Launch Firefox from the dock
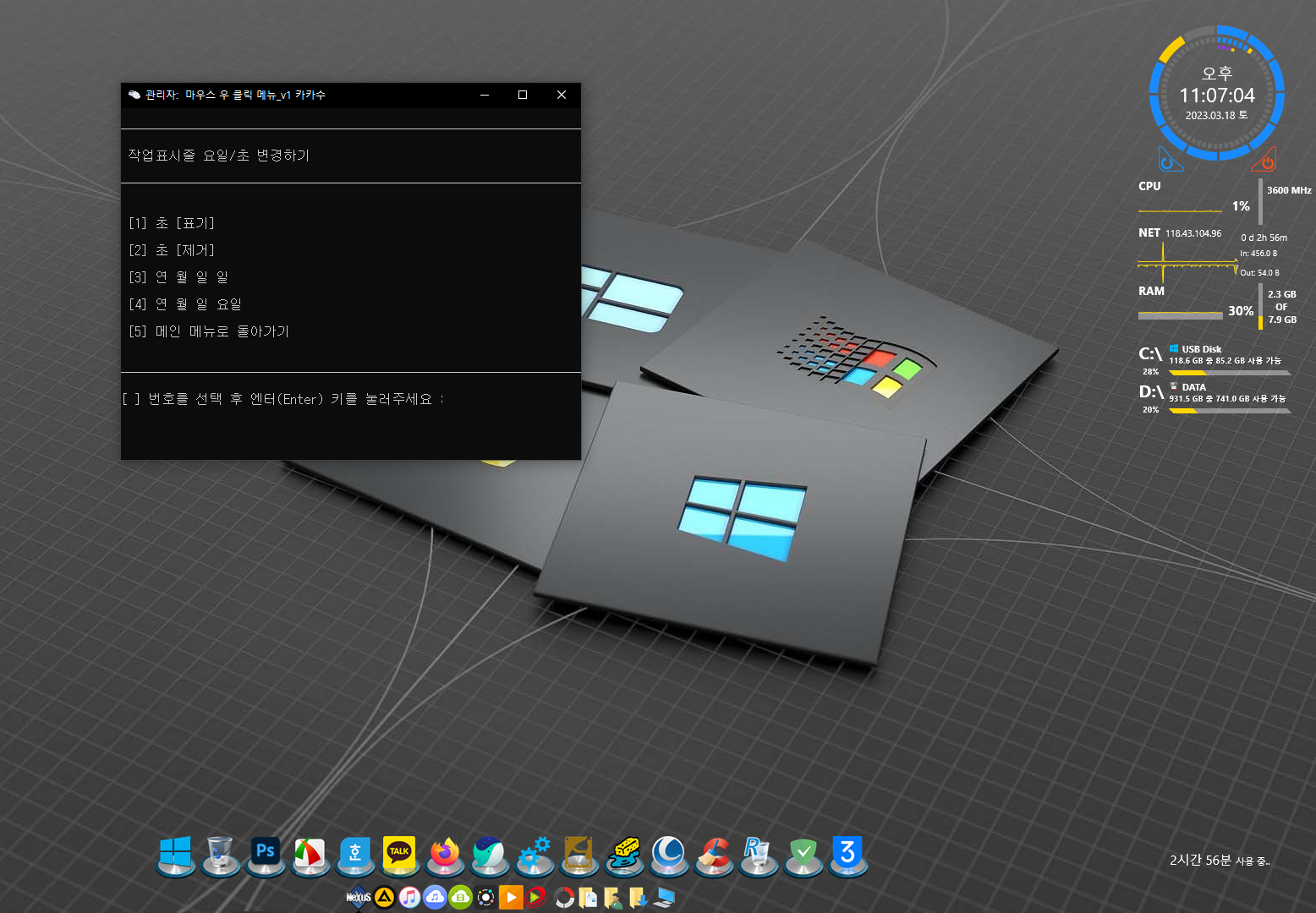Image resolution: width=1316 pixels, height=913 pixels. pyautogui.click(x=445, y=854)
